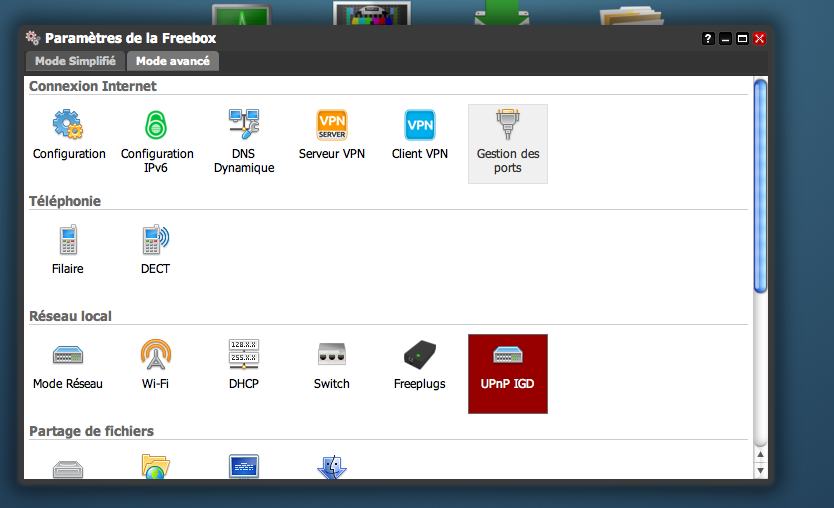Click the blue monitor sharing icon
Screen dimensions: 834x508
(x=244, y=467)
